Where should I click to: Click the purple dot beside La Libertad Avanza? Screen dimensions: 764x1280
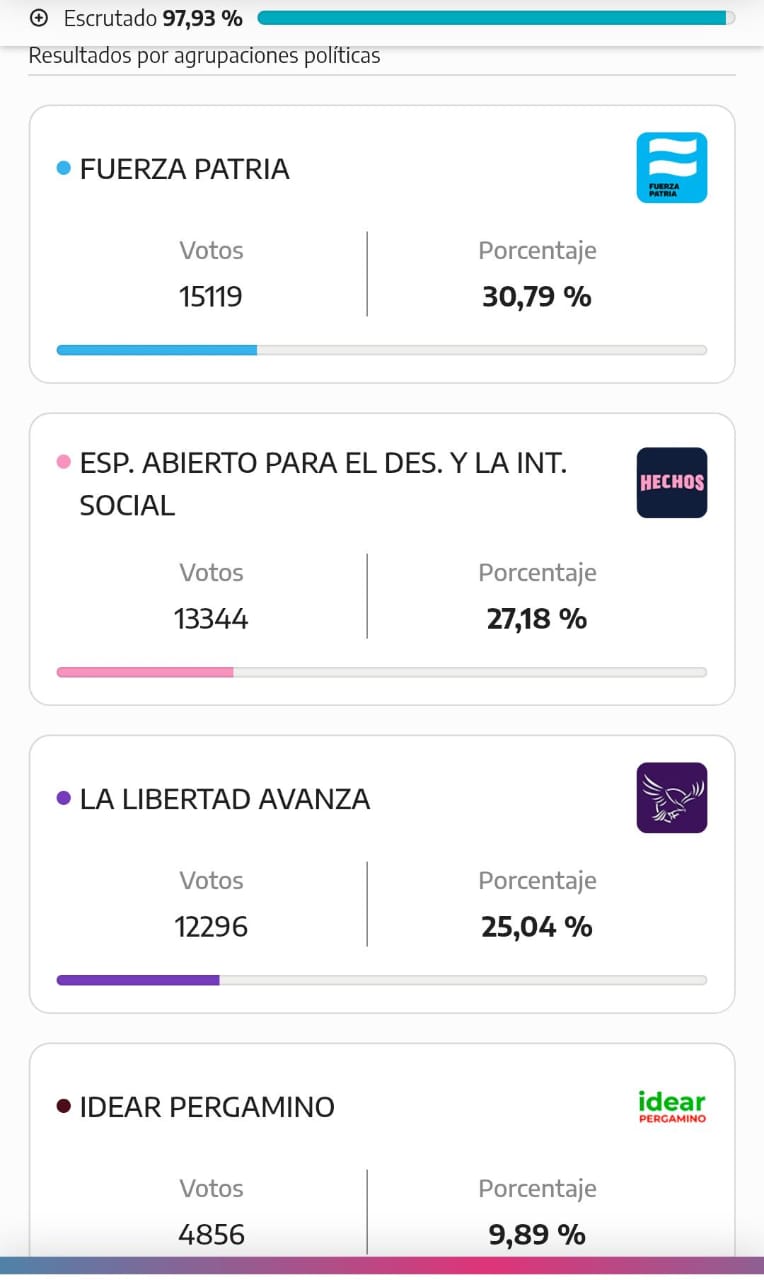[64, 798]
